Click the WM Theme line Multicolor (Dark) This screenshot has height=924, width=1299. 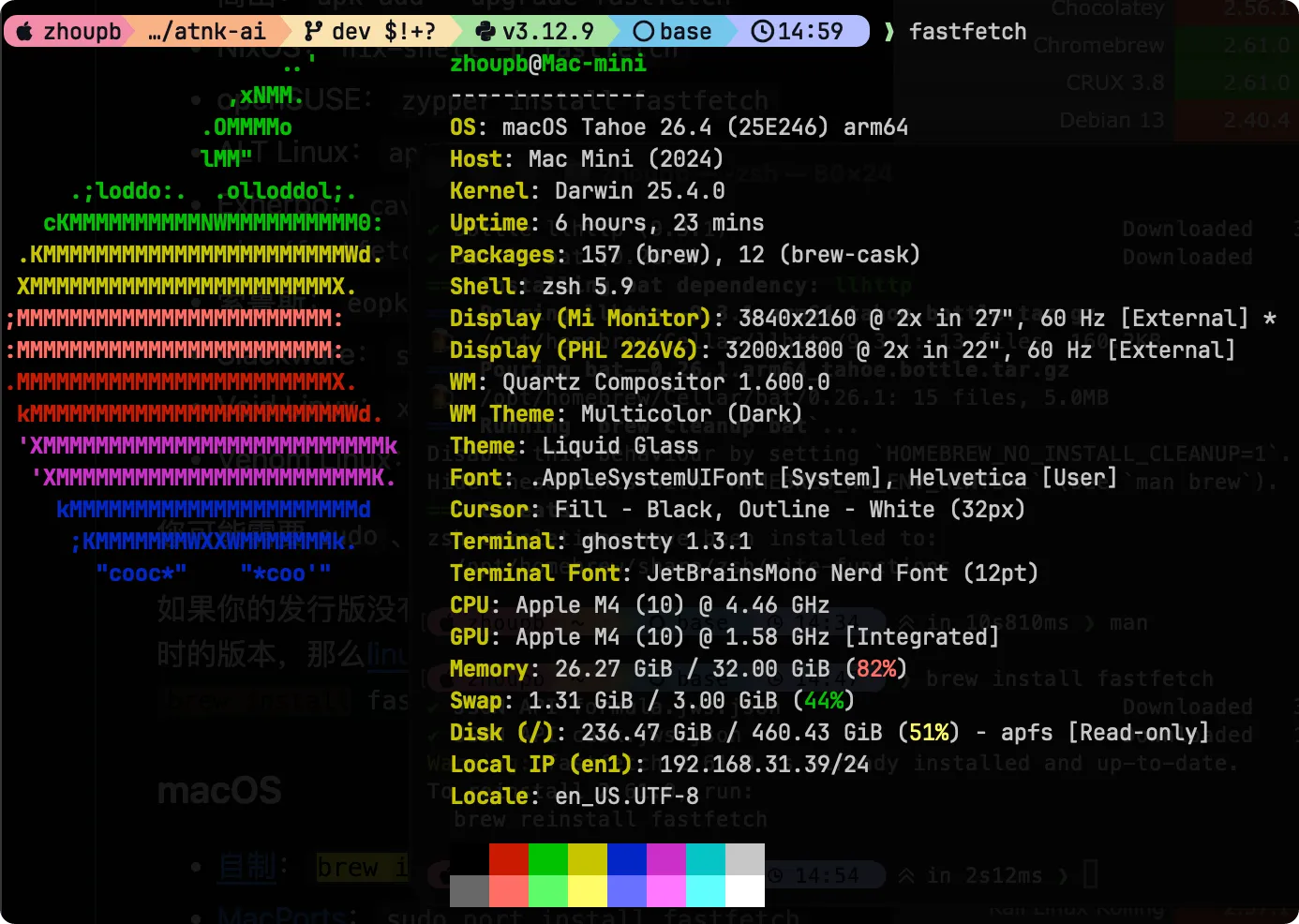pos(627,413)
